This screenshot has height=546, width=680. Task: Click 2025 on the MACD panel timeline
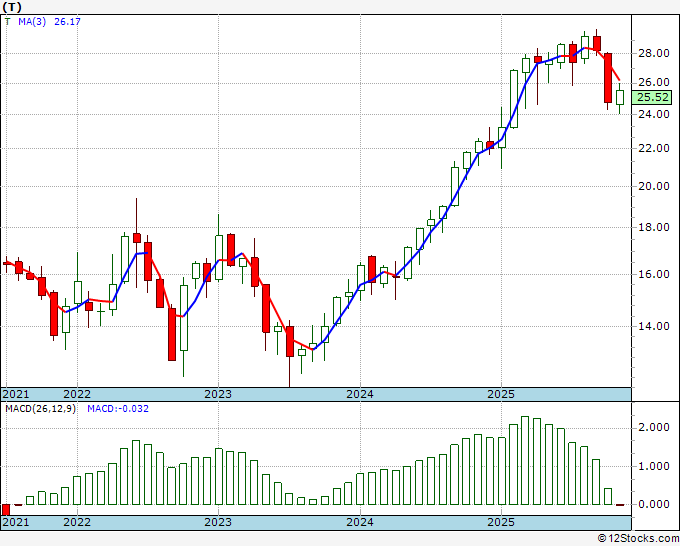point(501,522)
